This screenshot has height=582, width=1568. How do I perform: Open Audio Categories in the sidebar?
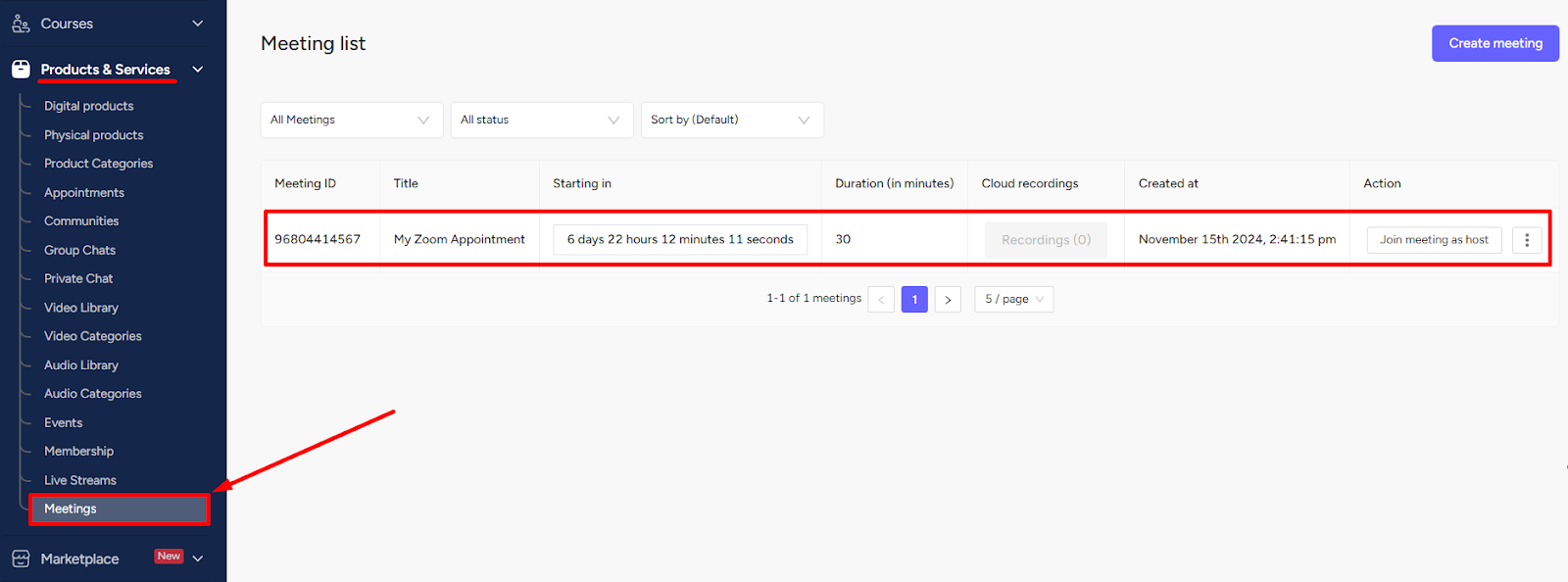click(x=92, y=394)
